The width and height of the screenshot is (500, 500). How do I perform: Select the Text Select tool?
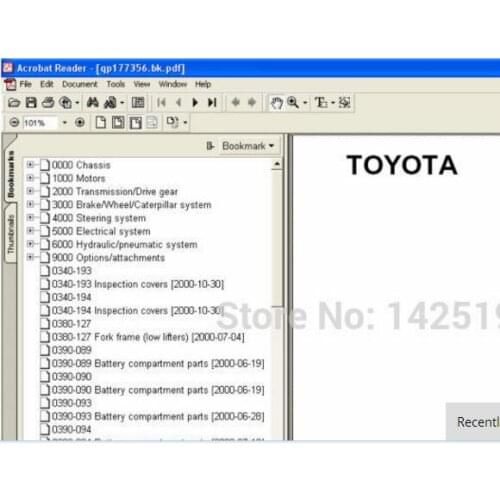click(321, 102)
